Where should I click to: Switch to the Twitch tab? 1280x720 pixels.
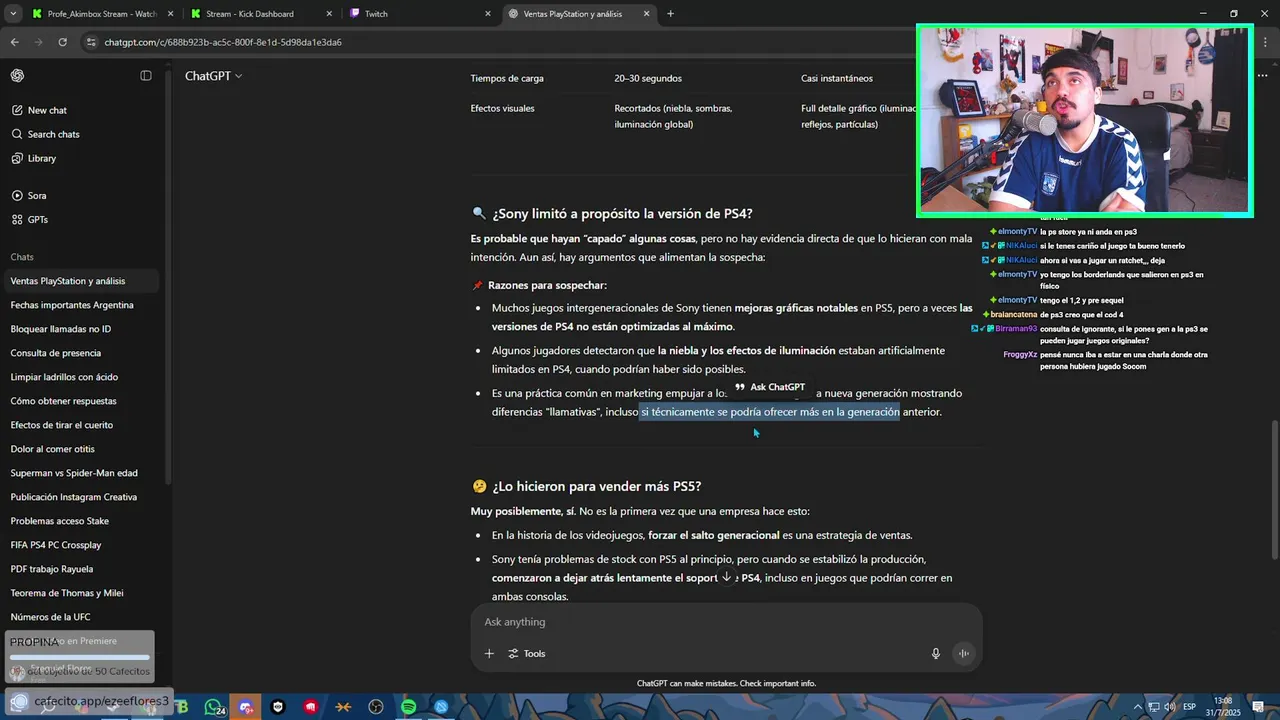[420, 14]
